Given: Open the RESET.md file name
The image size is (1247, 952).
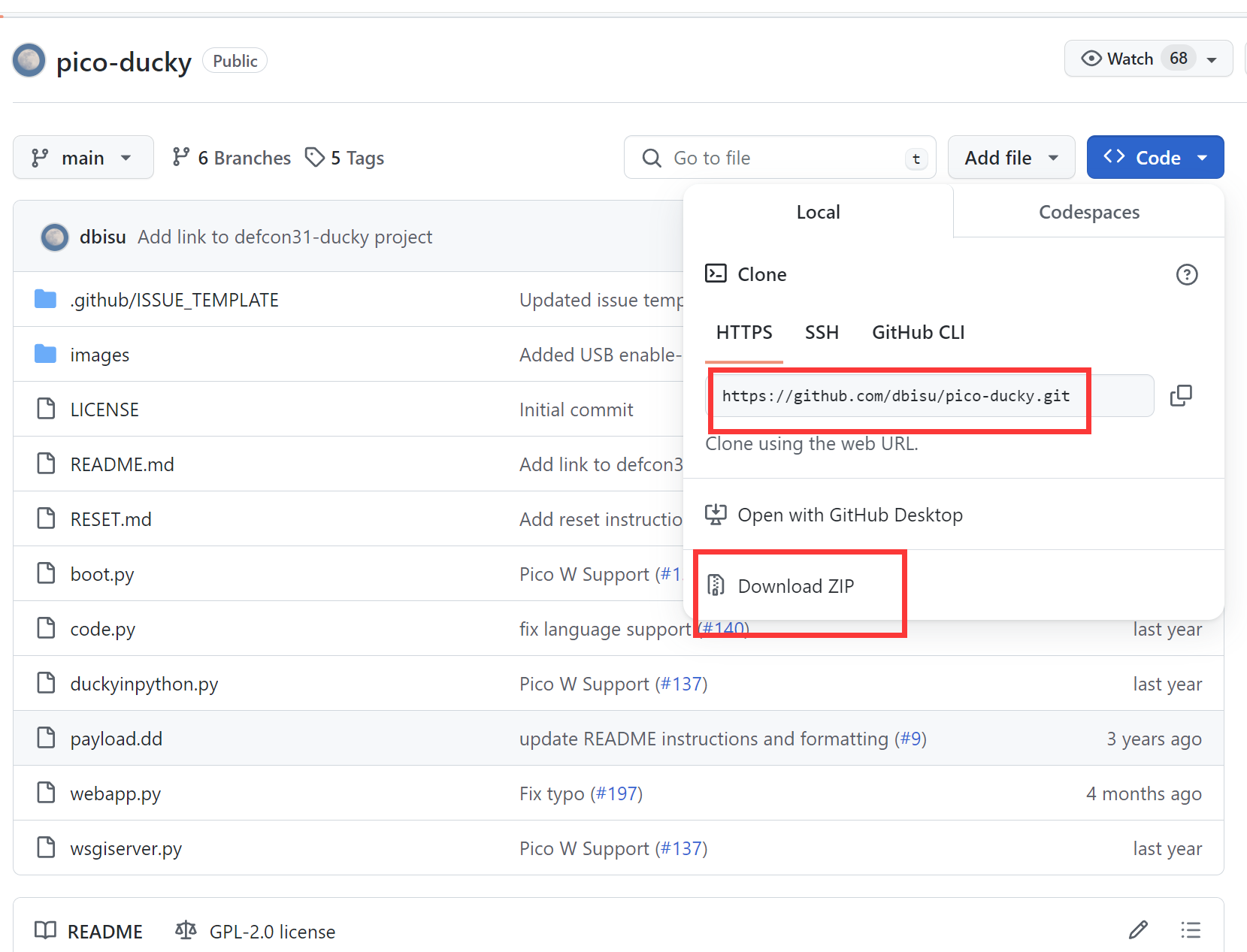Looking at the screenshot, I should click(111, 519).
